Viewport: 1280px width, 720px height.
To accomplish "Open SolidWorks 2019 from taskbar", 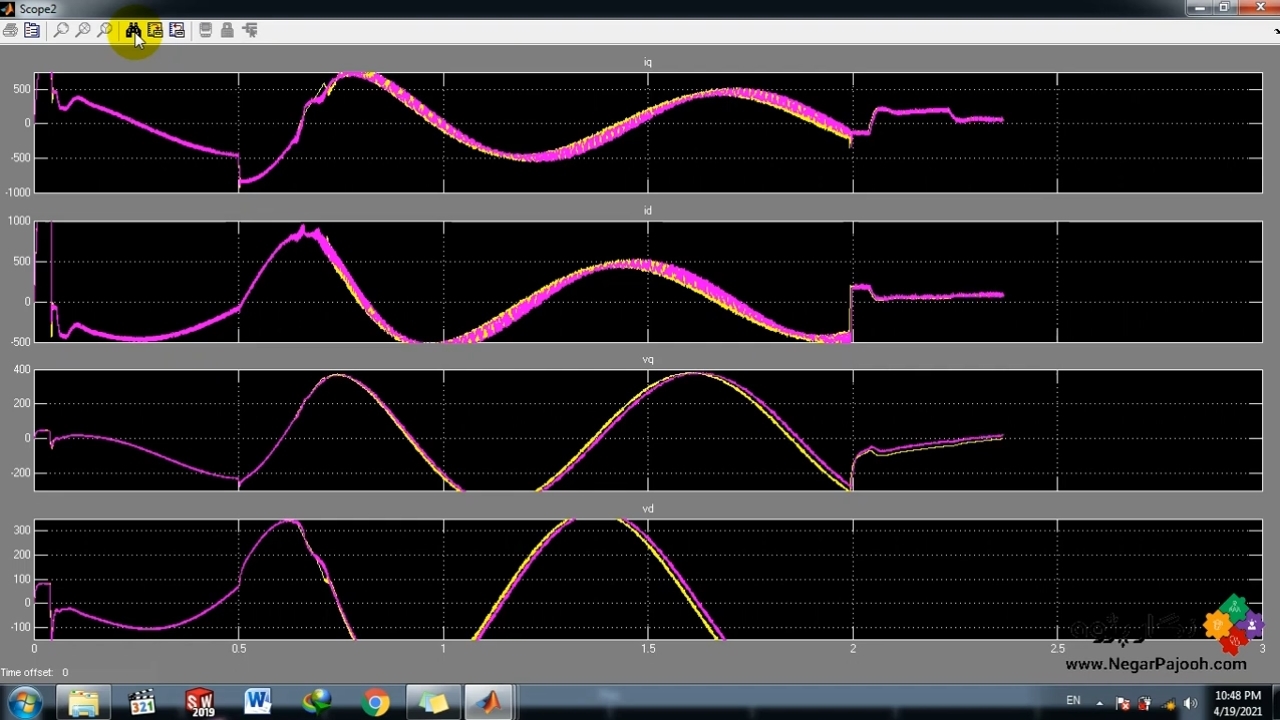I will (x=200, y=702).
